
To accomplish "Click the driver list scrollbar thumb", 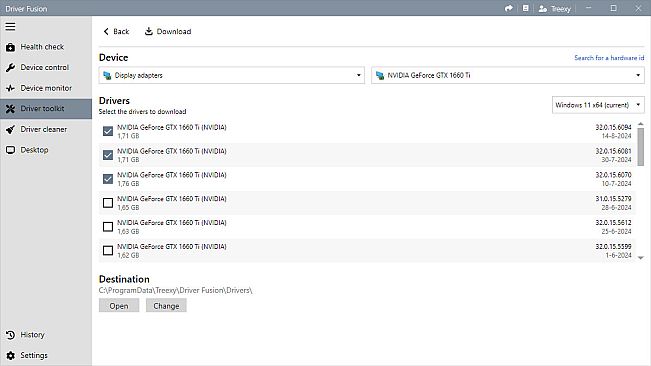I will click(x=641, y=147).
